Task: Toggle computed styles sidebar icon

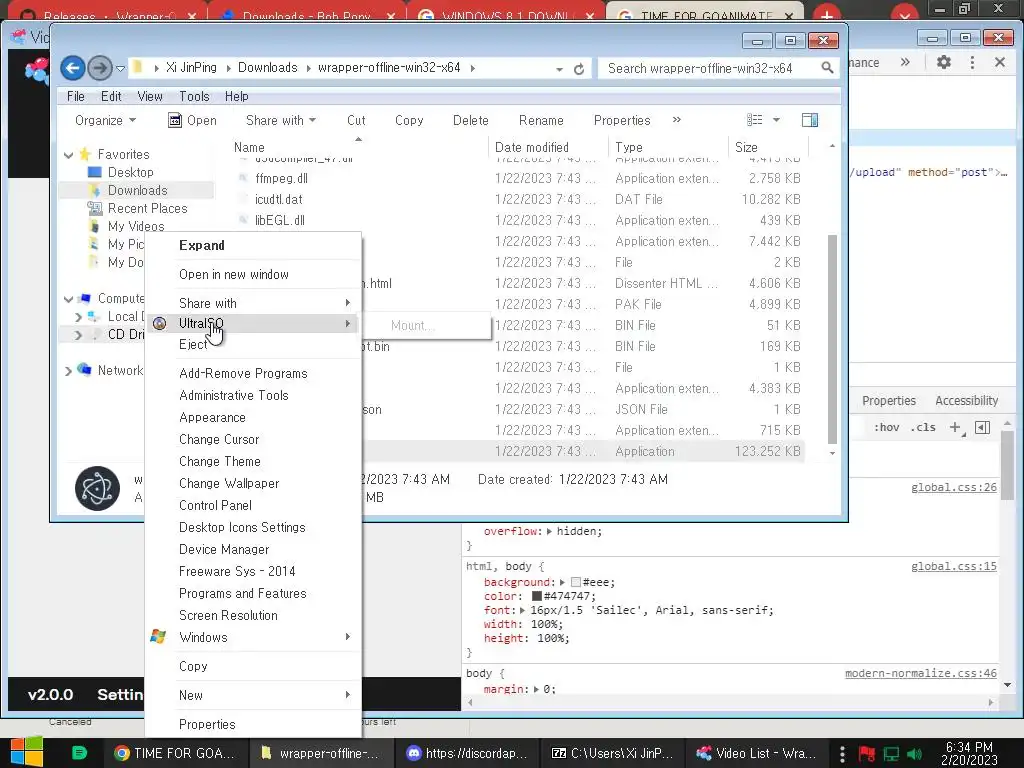Action: 982,428
